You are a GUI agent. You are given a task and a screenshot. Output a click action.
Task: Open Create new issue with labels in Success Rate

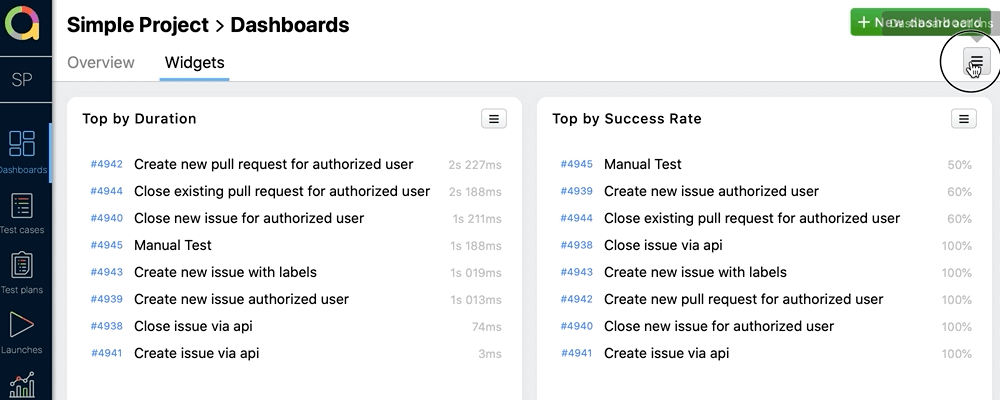pyautogui.click(x=695, y=272)
